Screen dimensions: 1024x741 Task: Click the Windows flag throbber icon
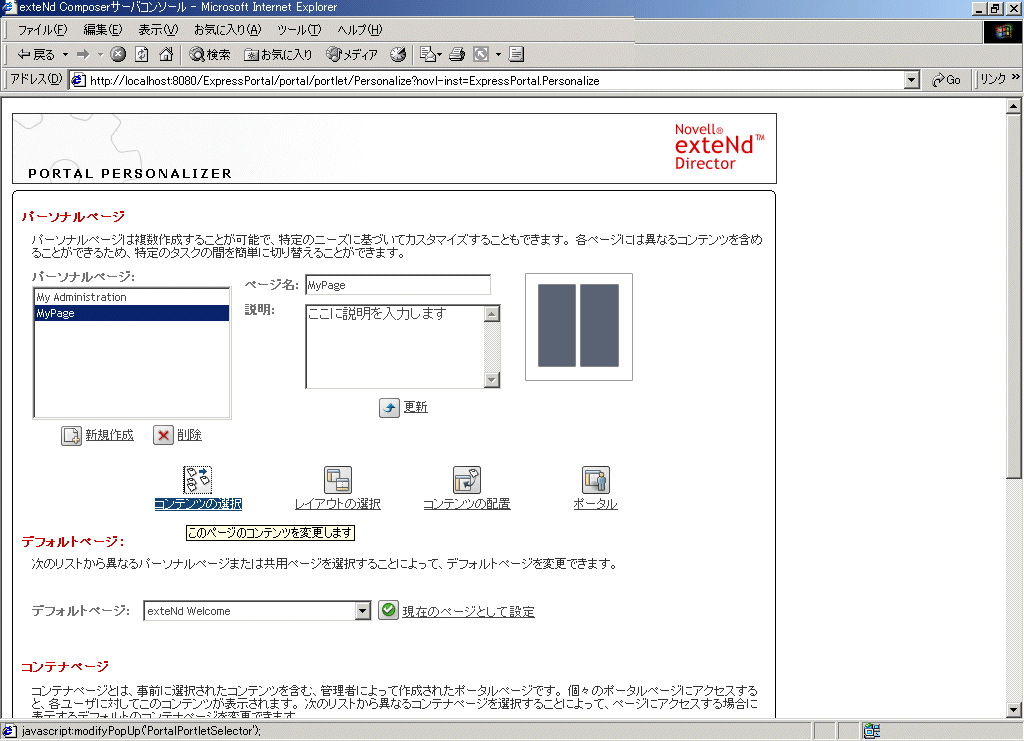pos(1002,32)
